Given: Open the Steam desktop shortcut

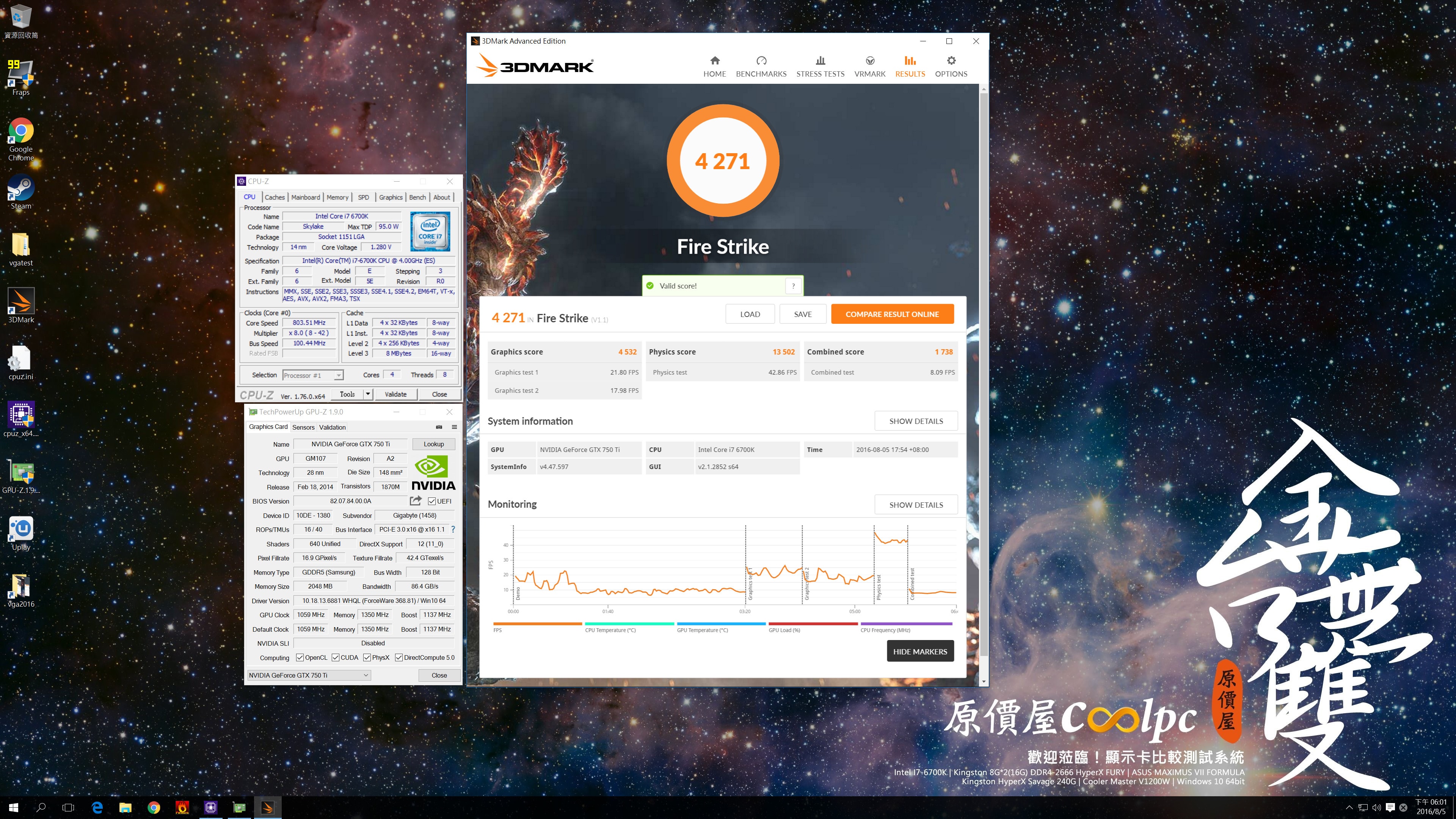Looking at the screenshot, I should [21, 192].
